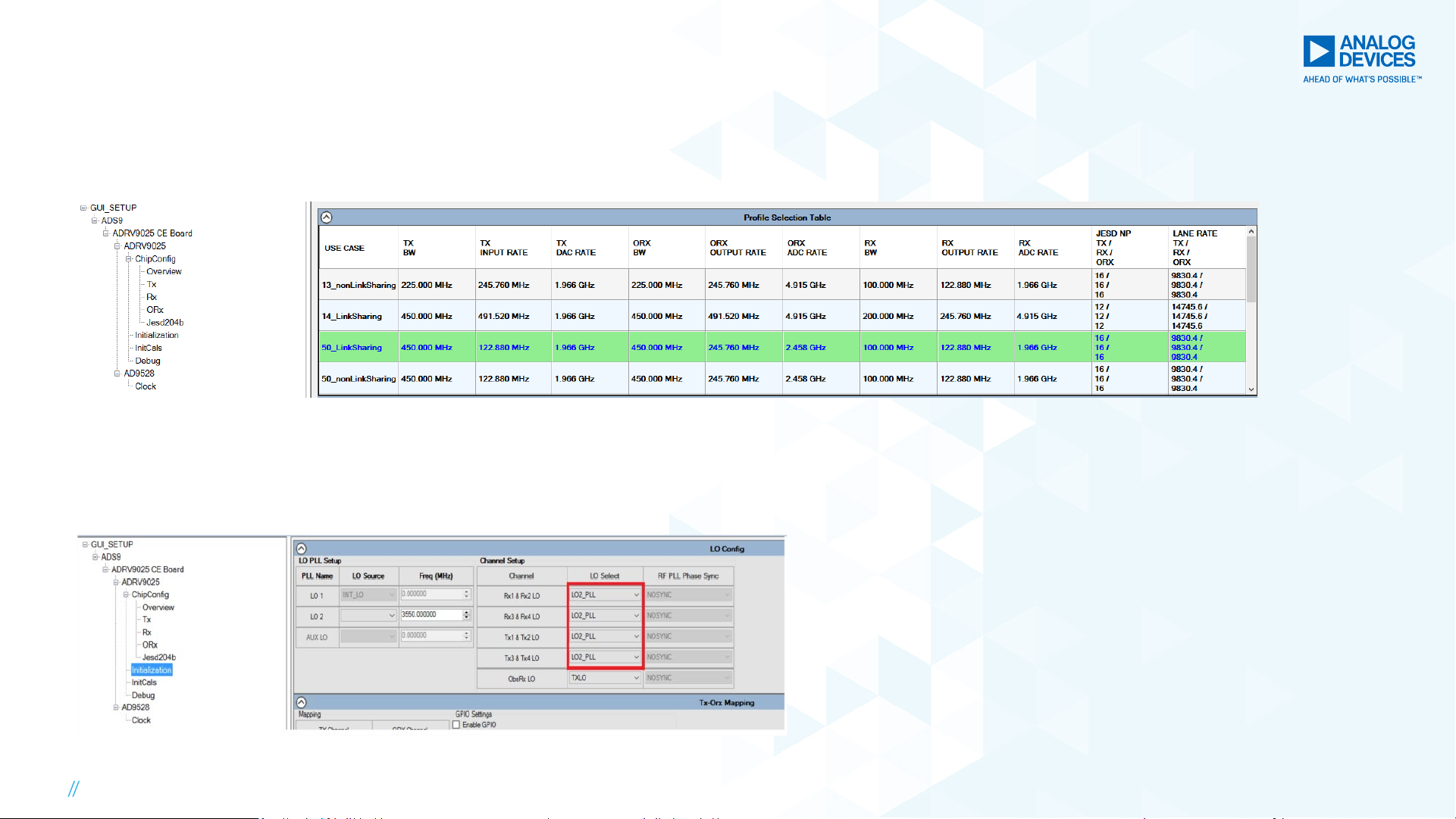1456x819 pixels.
Task: Click the LO 2 frequency field 3550.000000
Action: tap(431, 615)
